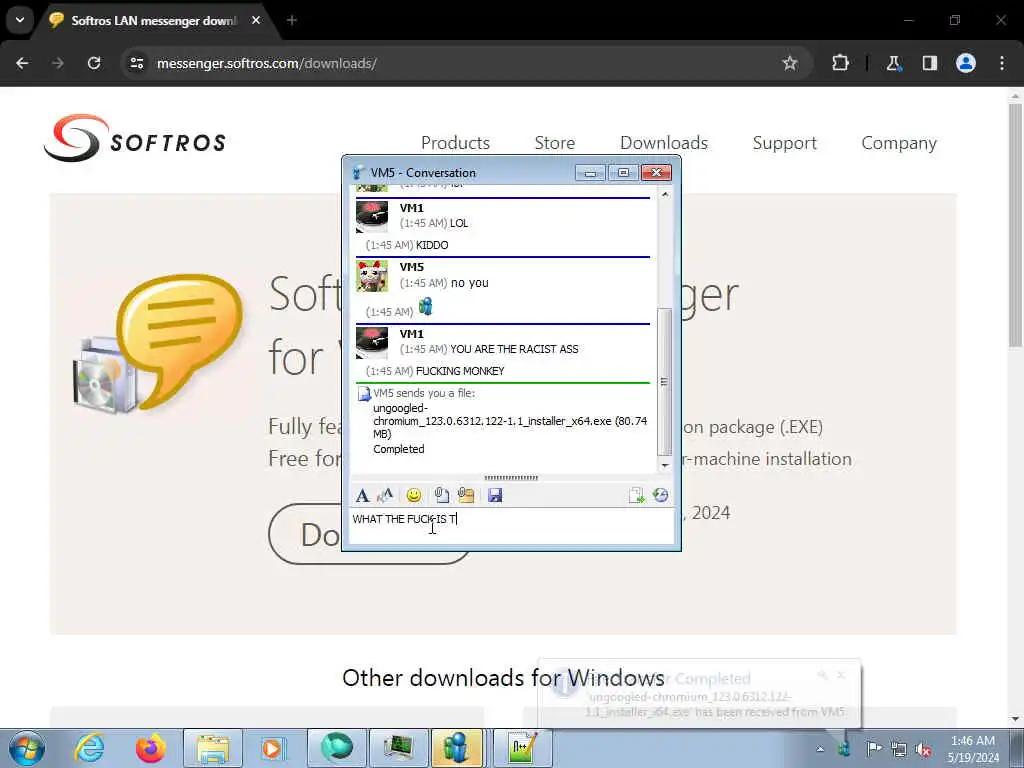Open the message history clock icon
This screenshot has width=1024, height=768.
(x=660, y=496)
